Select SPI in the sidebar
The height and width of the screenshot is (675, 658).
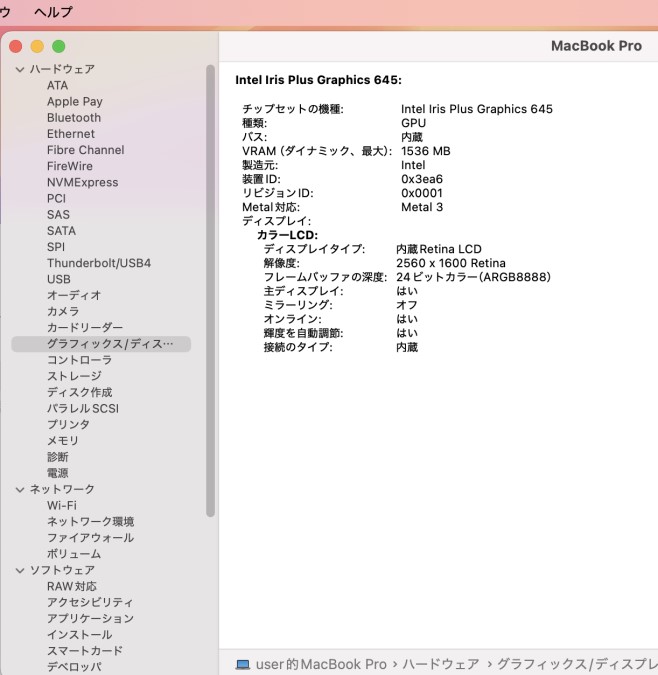point(56,247)
